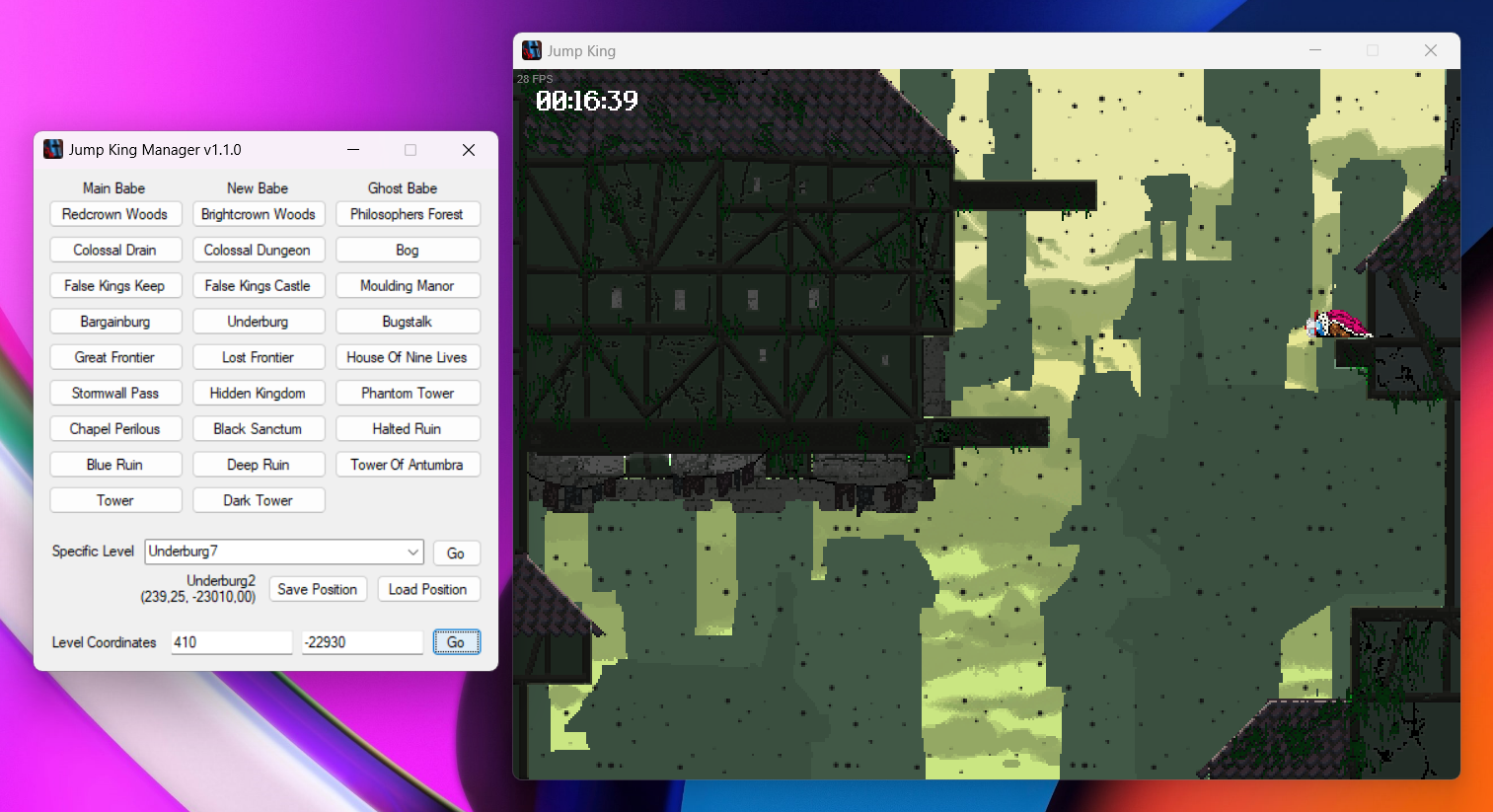
Task: Minimize the Jump King game window
Action: (1315, 50)
